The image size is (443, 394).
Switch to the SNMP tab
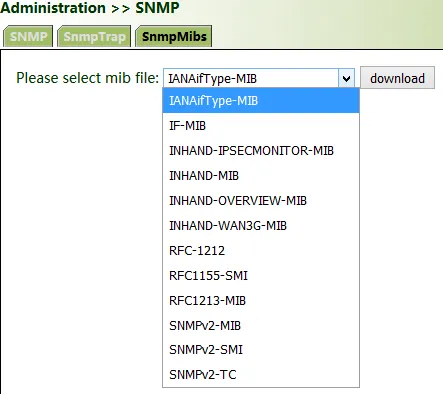[x=28, y=36]
